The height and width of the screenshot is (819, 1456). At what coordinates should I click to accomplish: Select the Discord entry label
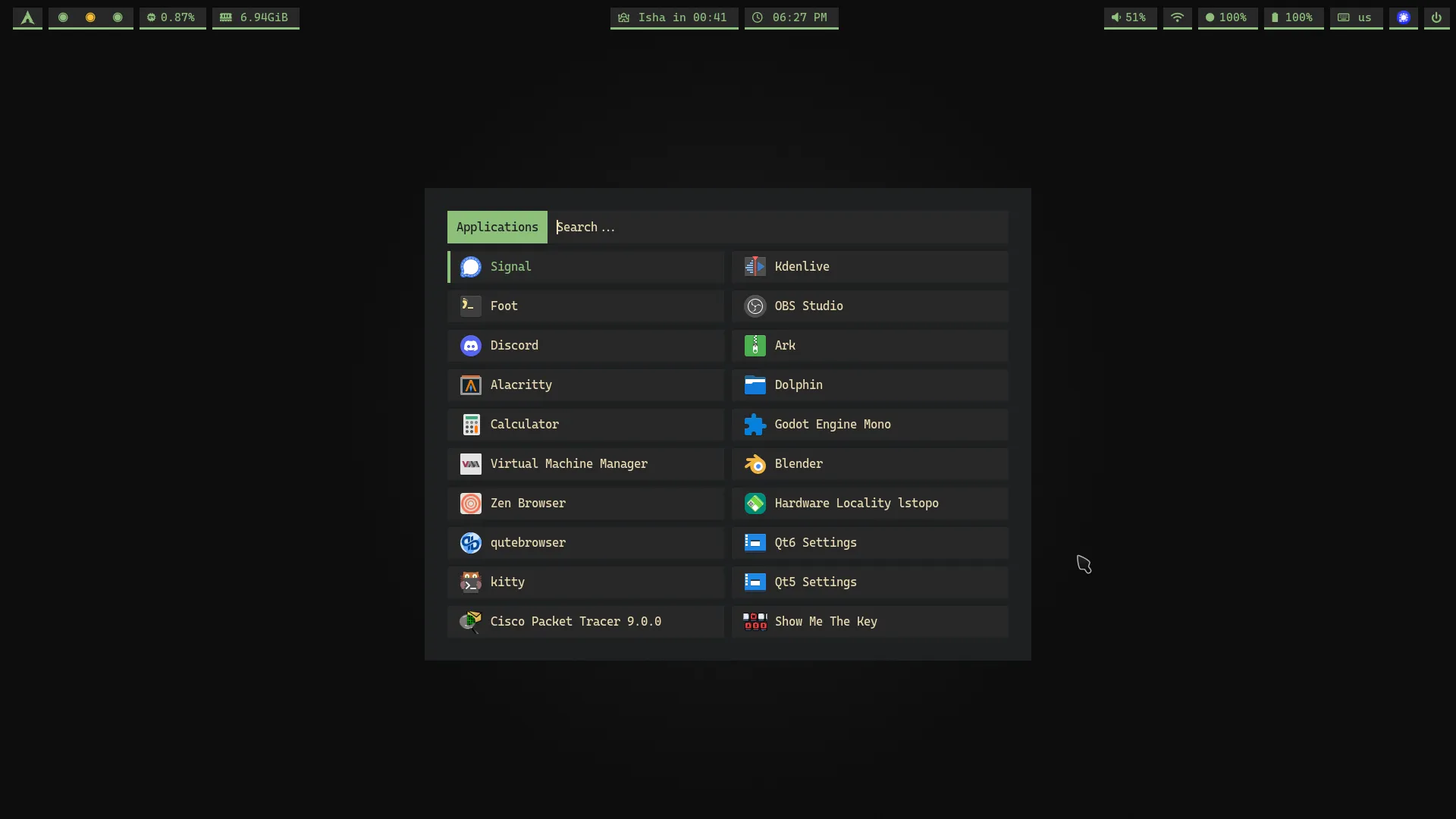tap(514, 346)
